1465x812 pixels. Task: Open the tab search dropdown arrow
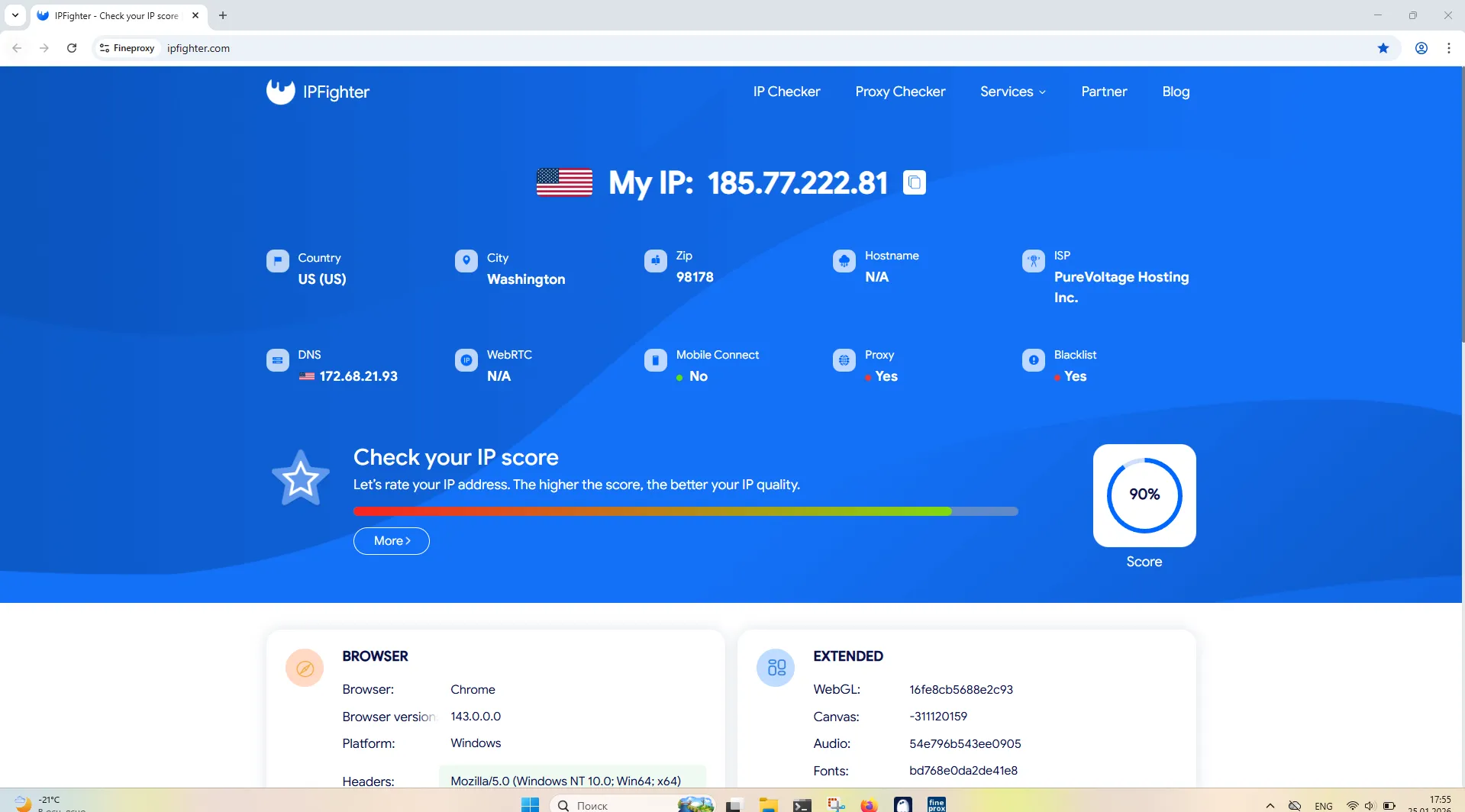(x=15, y=15)
